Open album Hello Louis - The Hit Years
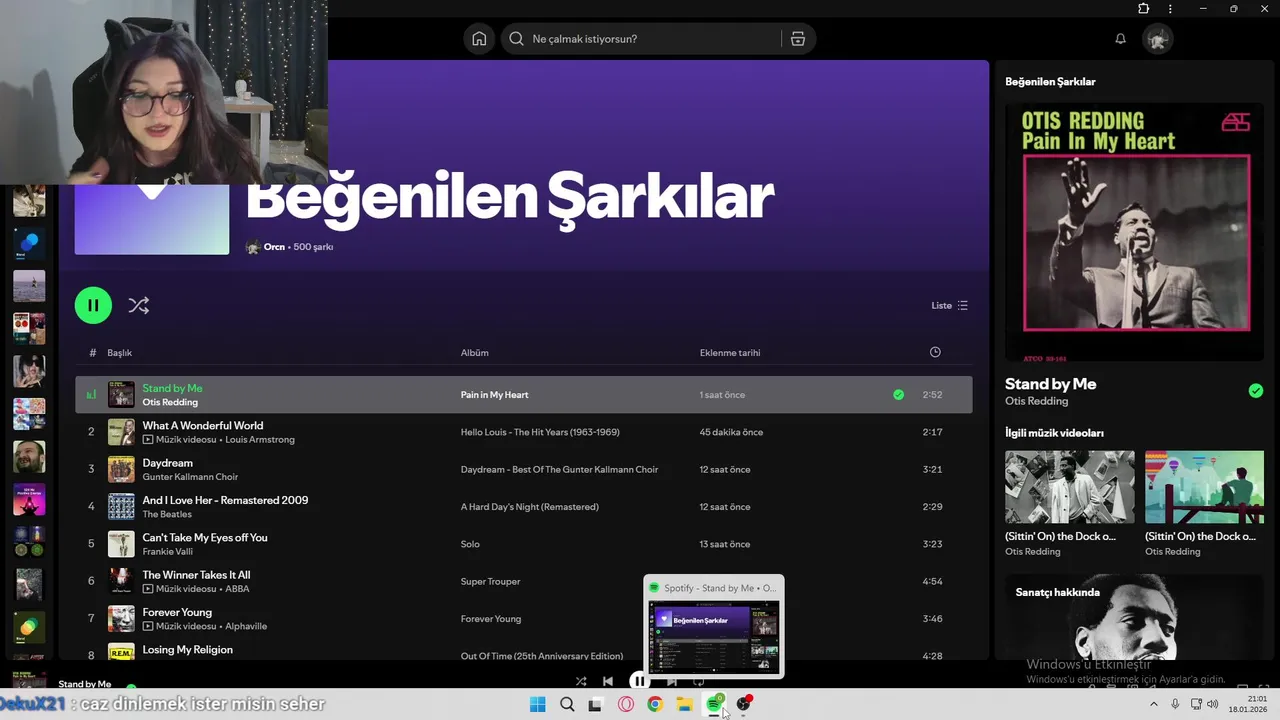The width and height of the screenshot is (1280, 720). coord(540,432)
